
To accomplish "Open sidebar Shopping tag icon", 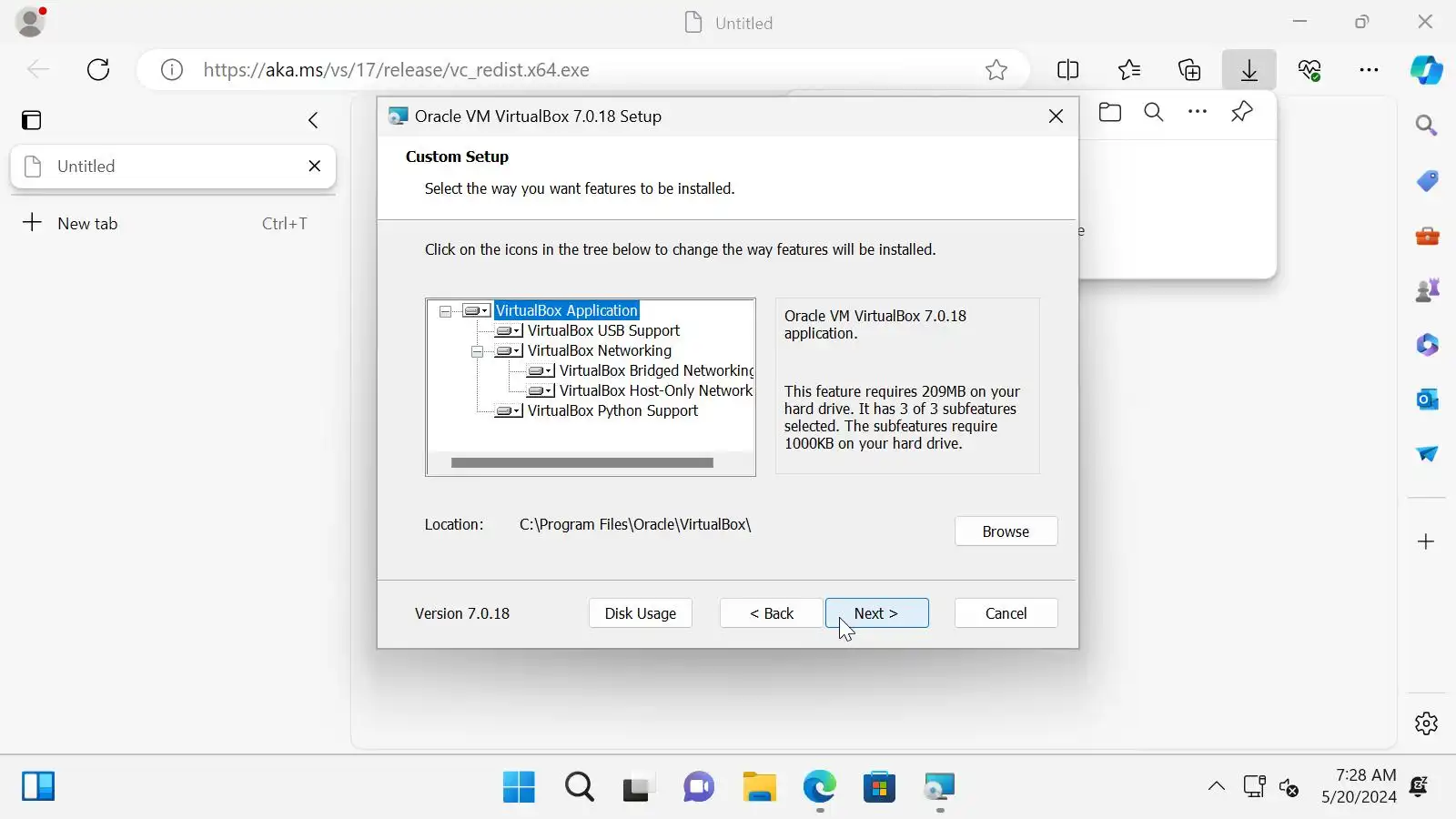I will (x=1427, y=181).
